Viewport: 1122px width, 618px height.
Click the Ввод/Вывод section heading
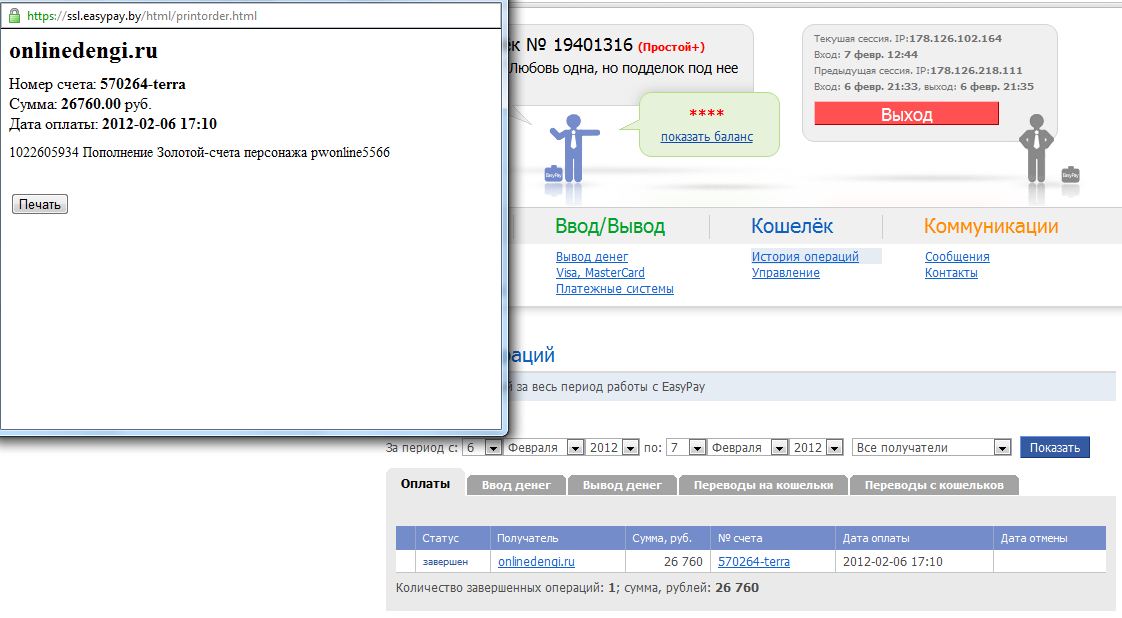[x=610, y=226]
